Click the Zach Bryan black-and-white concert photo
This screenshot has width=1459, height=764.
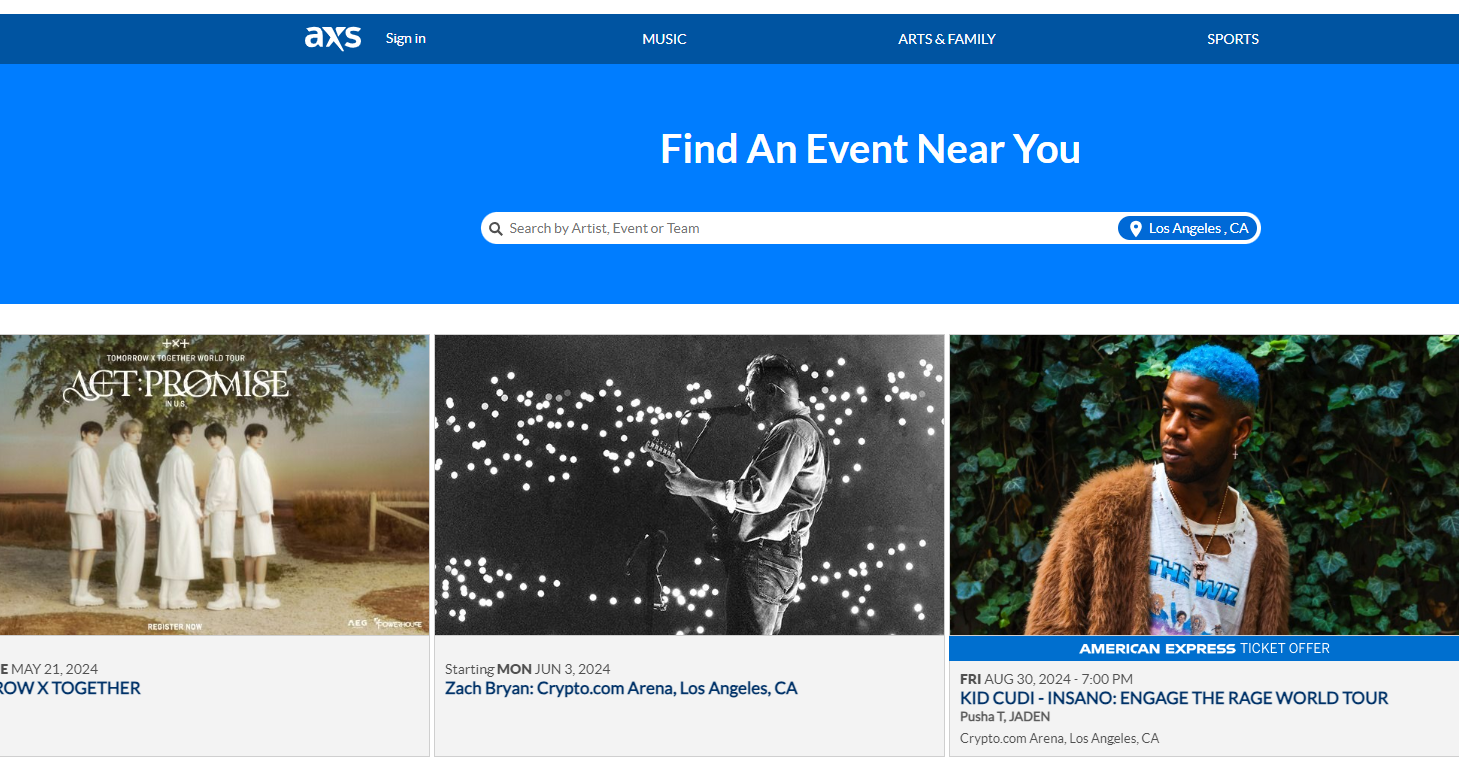point(689,485)
